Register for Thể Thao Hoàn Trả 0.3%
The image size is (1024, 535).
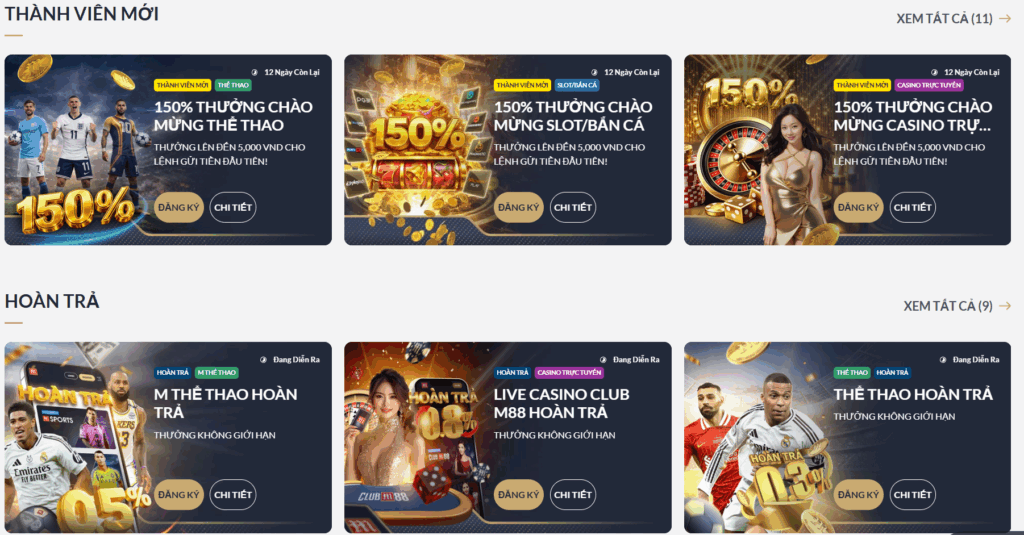point(858,495)
